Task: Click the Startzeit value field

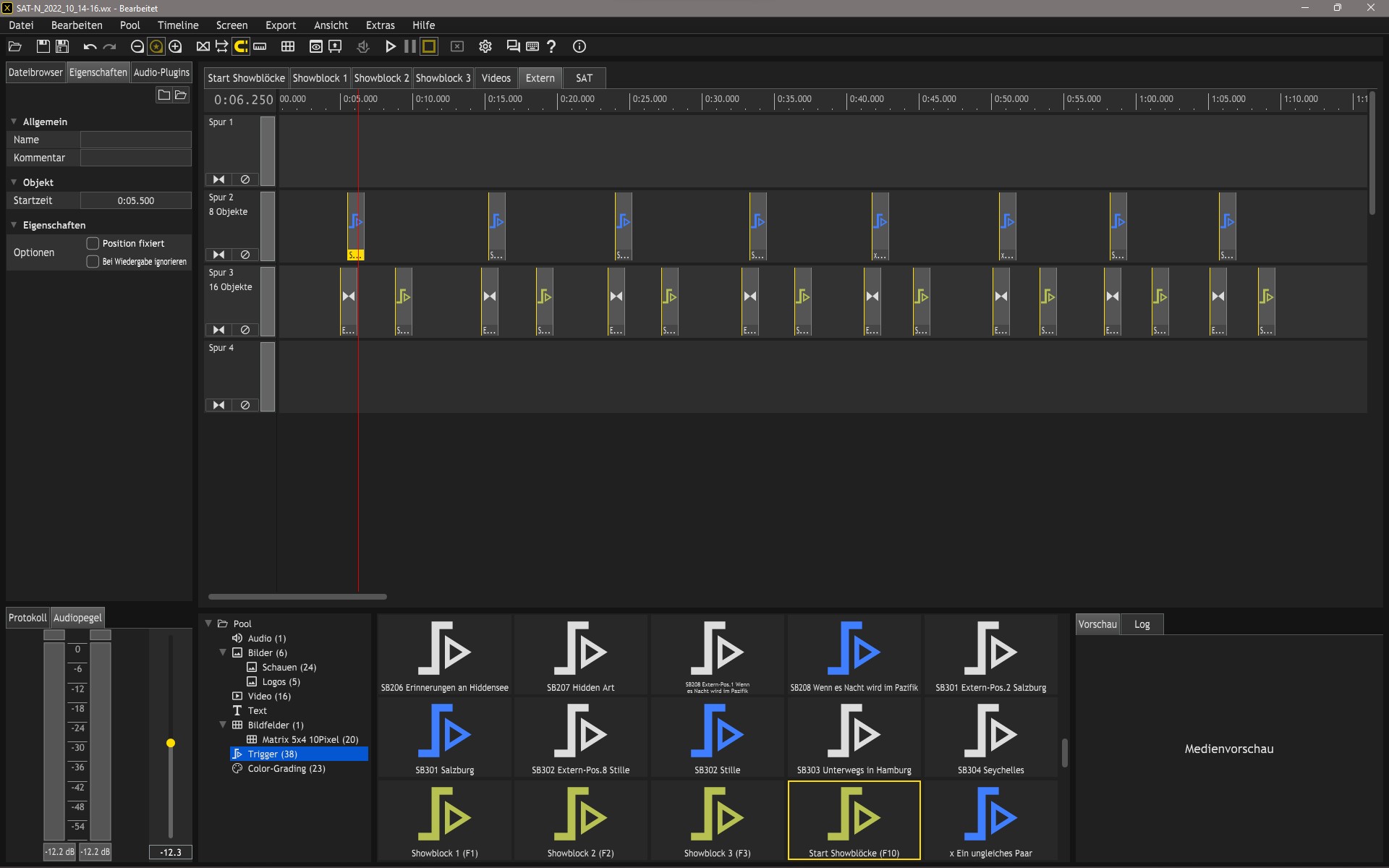Action: [135, 200]
